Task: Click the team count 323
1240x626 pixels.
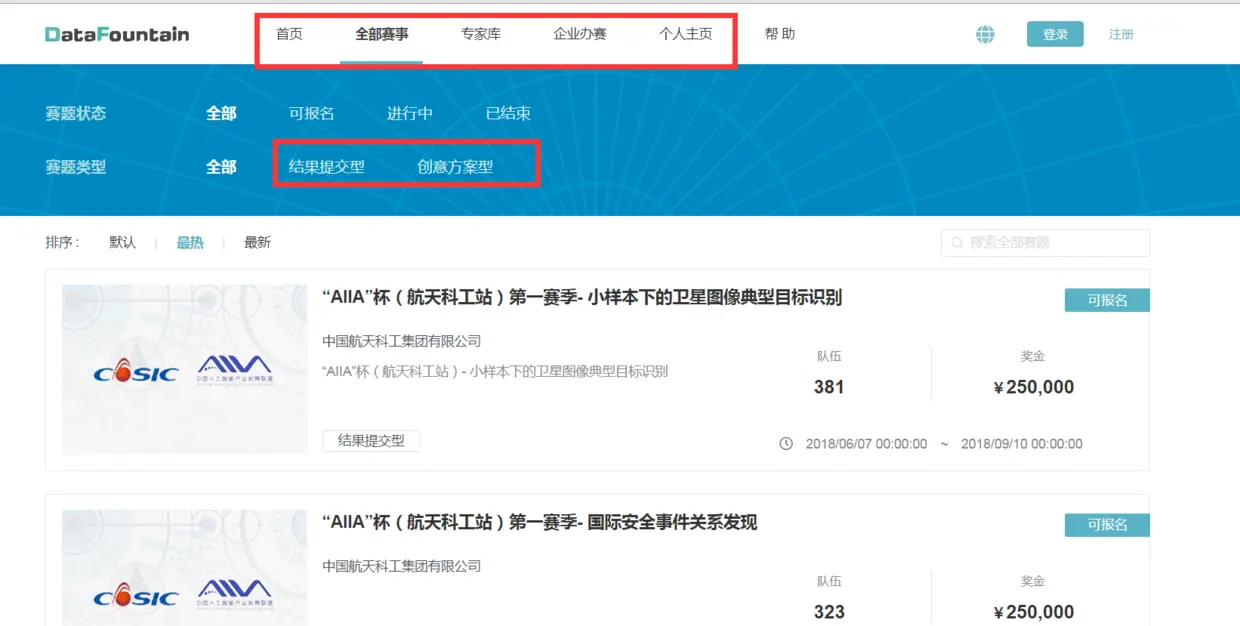Action: 829,612
